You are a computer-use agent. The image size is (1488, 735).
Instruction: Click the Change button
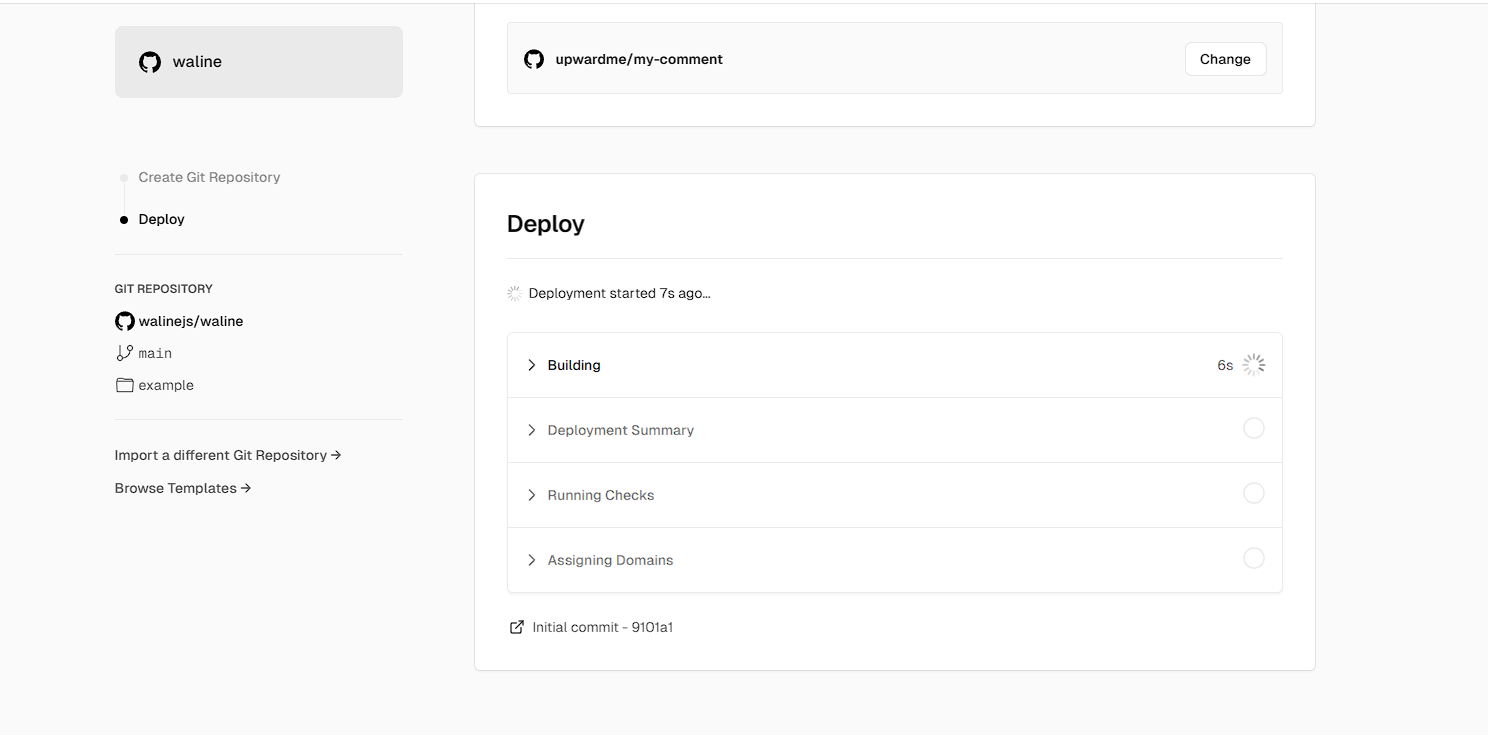[x=1225, y=59]
